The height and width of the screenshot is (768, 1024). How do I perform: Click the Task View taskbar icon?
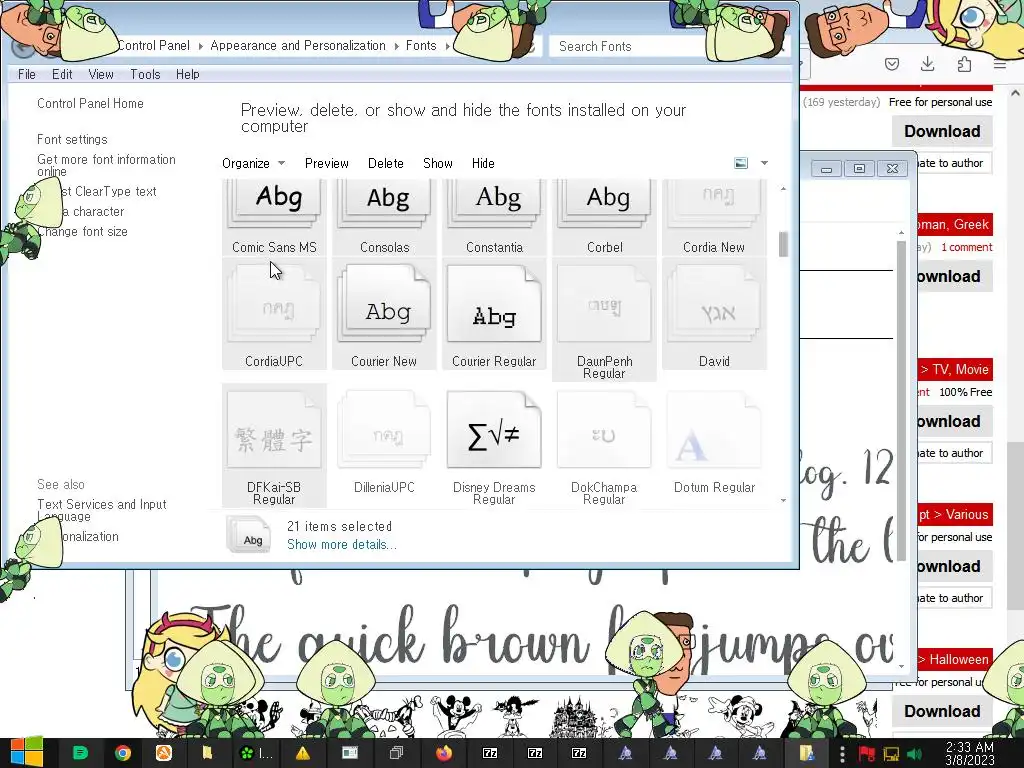tap(396, 754)
